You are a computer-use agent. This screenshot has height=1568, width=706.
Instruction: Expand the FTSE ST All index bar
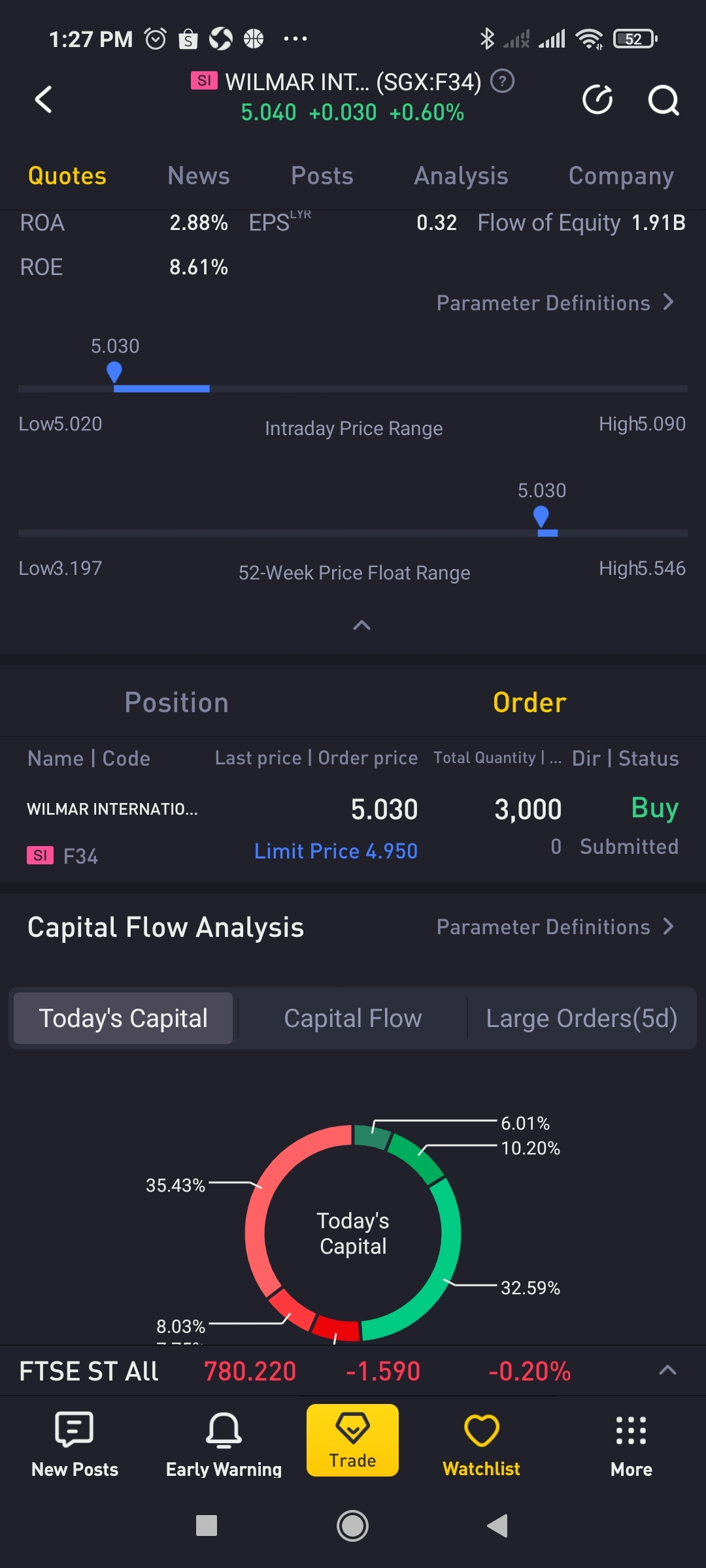coord(667,1371)
